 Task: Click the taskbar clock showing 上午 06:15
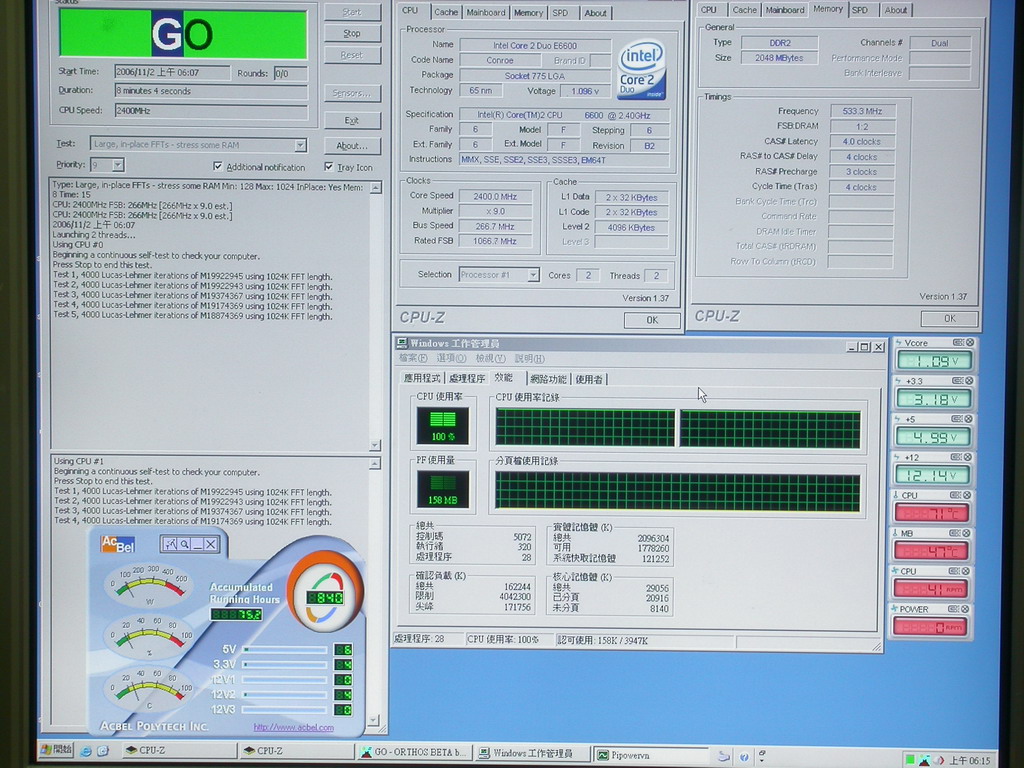coord(970,761)
